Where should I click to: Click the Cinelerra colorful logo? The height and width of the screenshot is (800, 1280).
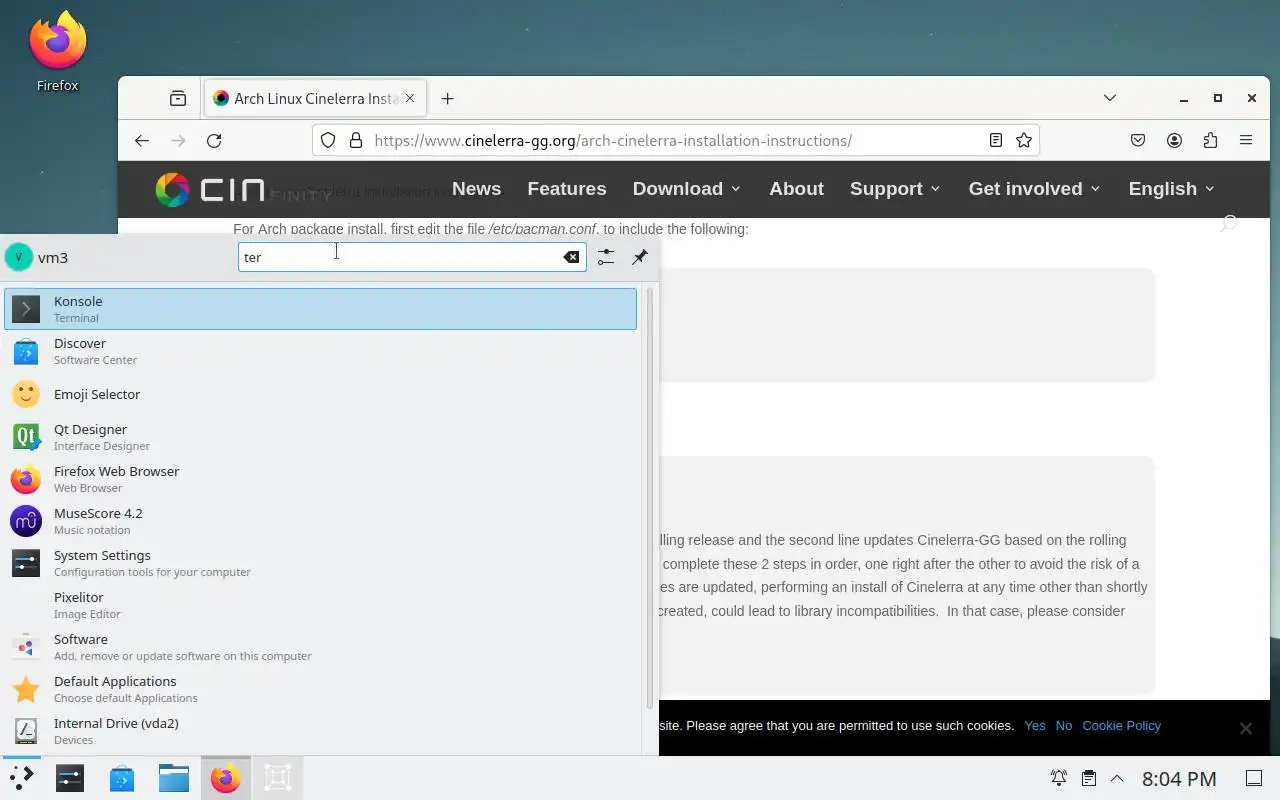point(173,189)
